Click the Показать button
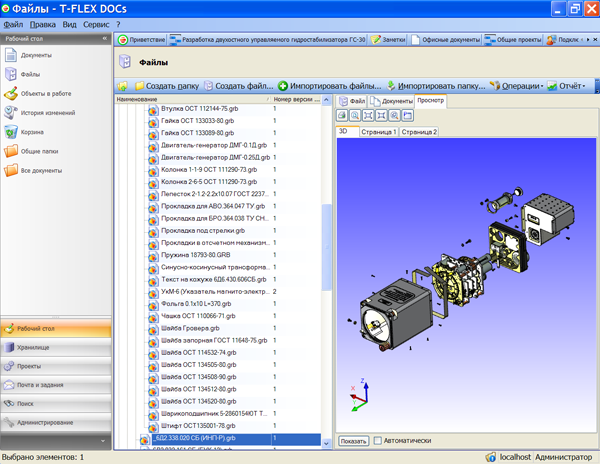 (353, 441)
